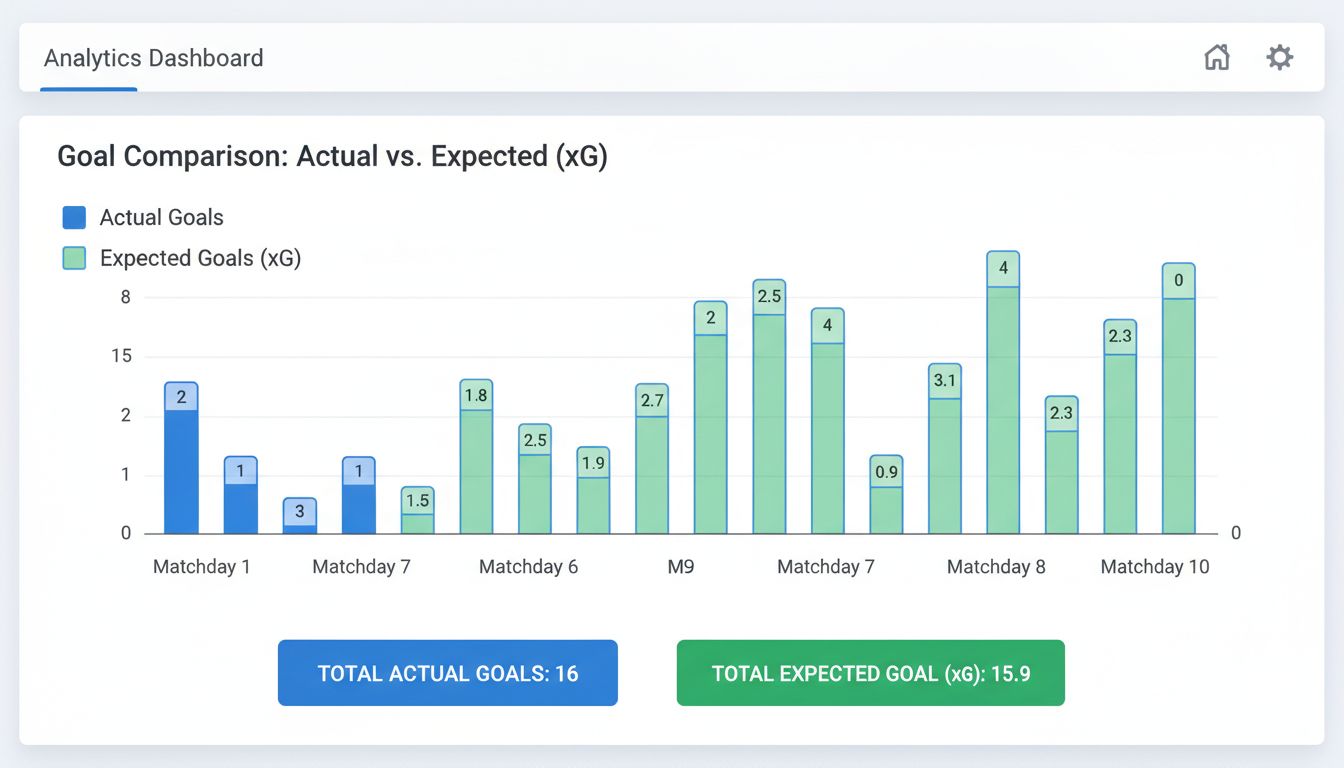Click the Actual Goals legend label
This screenshot has width=1344, height=768.
[161, 218]
